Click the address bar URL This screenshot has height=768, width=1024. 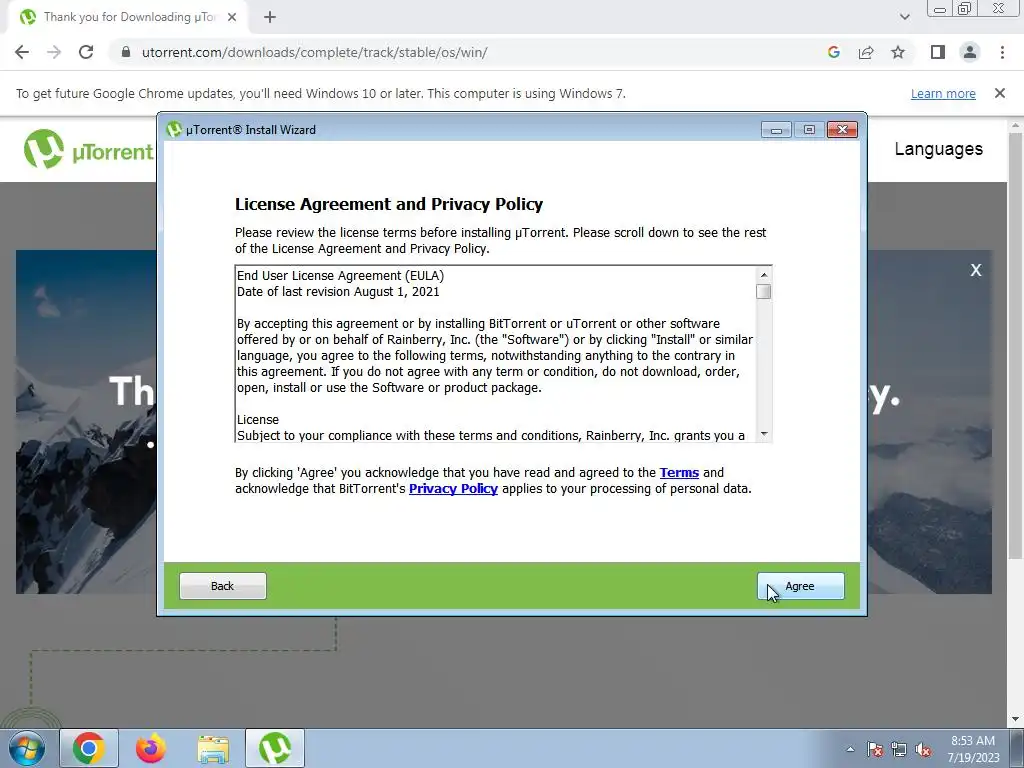pyautogui.click(x=315, y=52)
